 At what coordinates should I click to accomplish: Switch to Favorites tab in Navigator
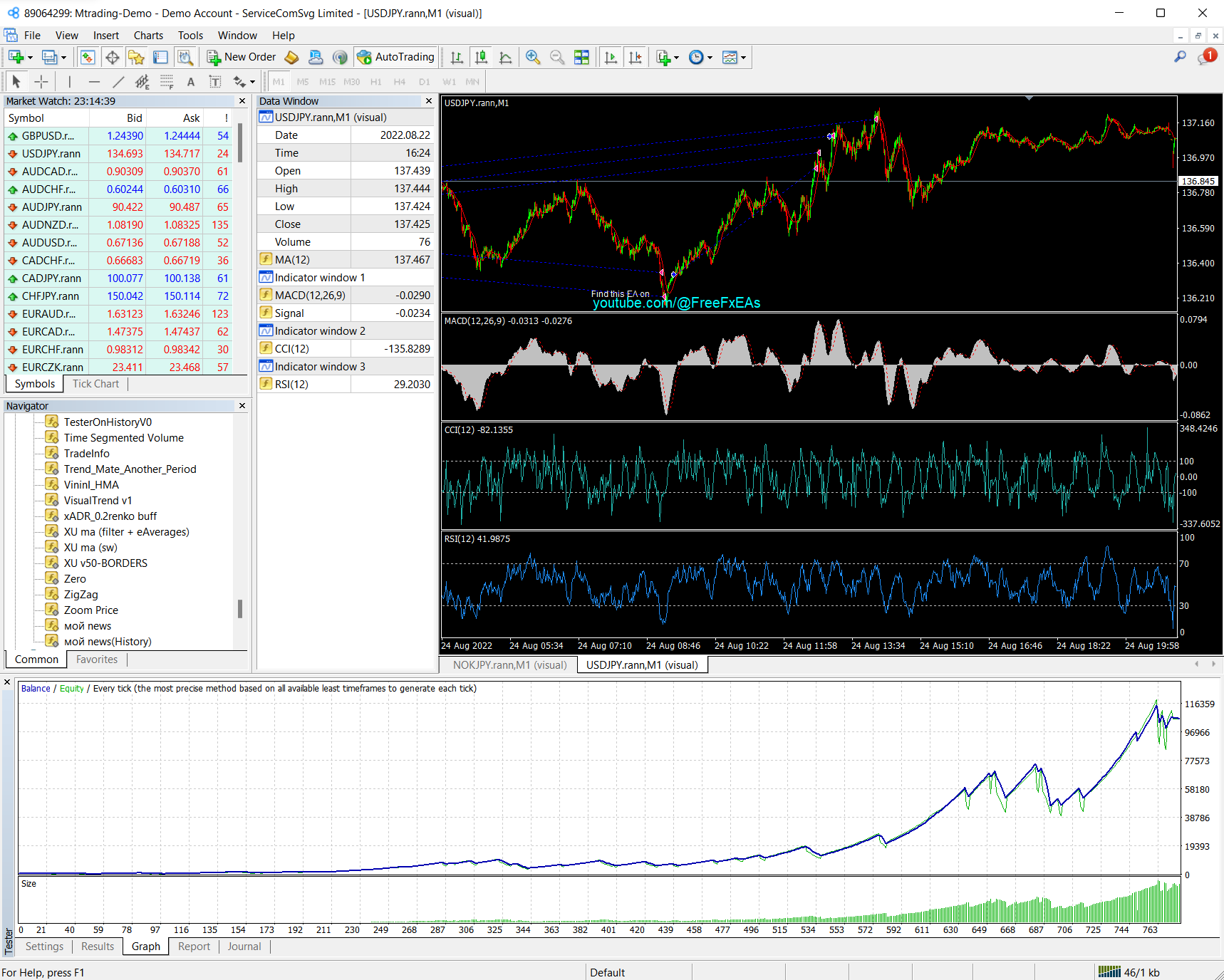[96, 660]
